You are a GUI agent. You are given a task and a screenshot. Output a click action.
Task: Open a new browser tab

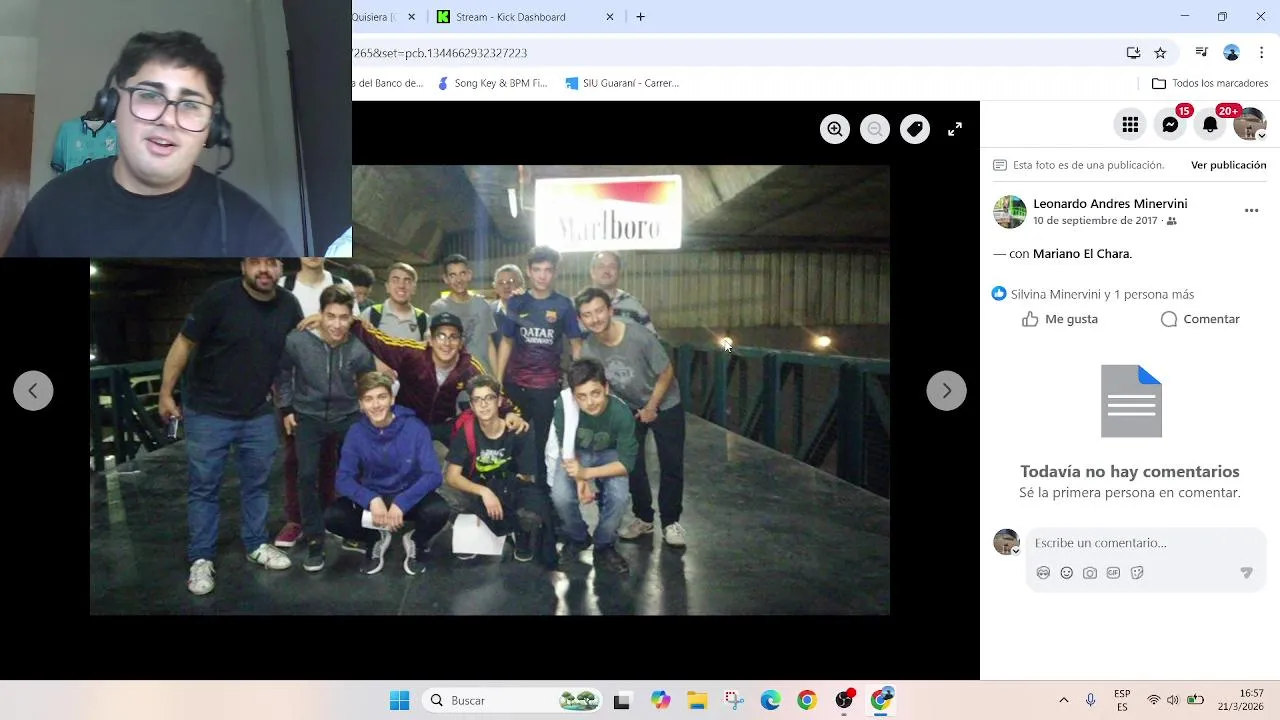[640, 17]
